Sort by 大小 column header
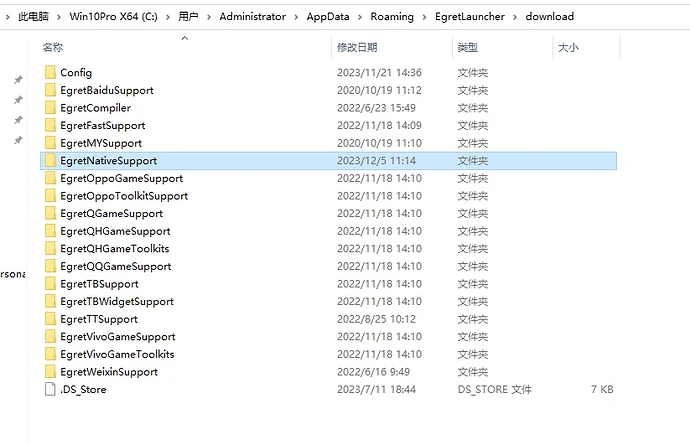The height and width of the screenshot is (445, 690). [x=568, y=47]
